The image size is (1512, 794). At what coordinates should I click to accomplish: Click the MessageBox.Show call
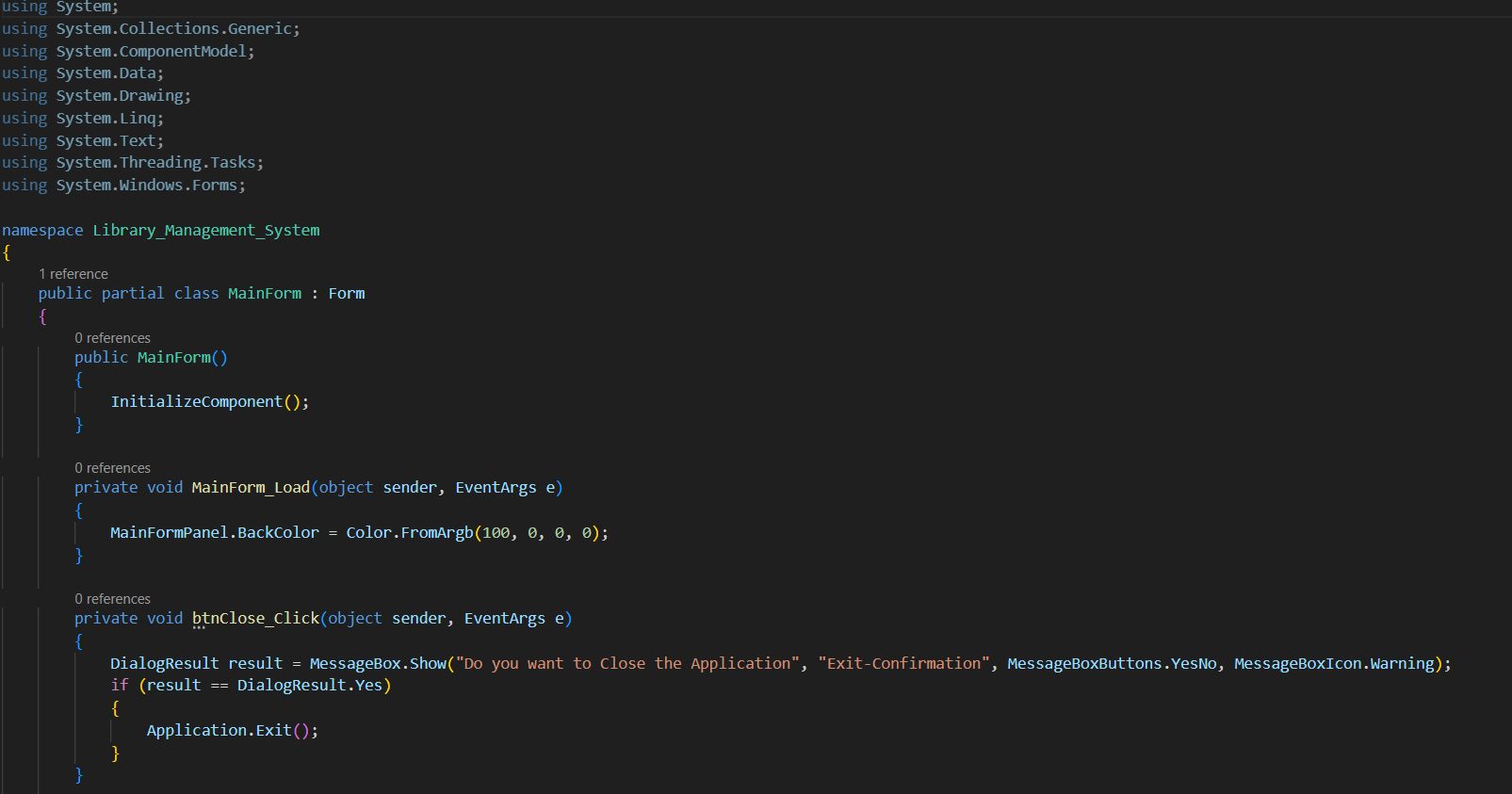(378, 664)
